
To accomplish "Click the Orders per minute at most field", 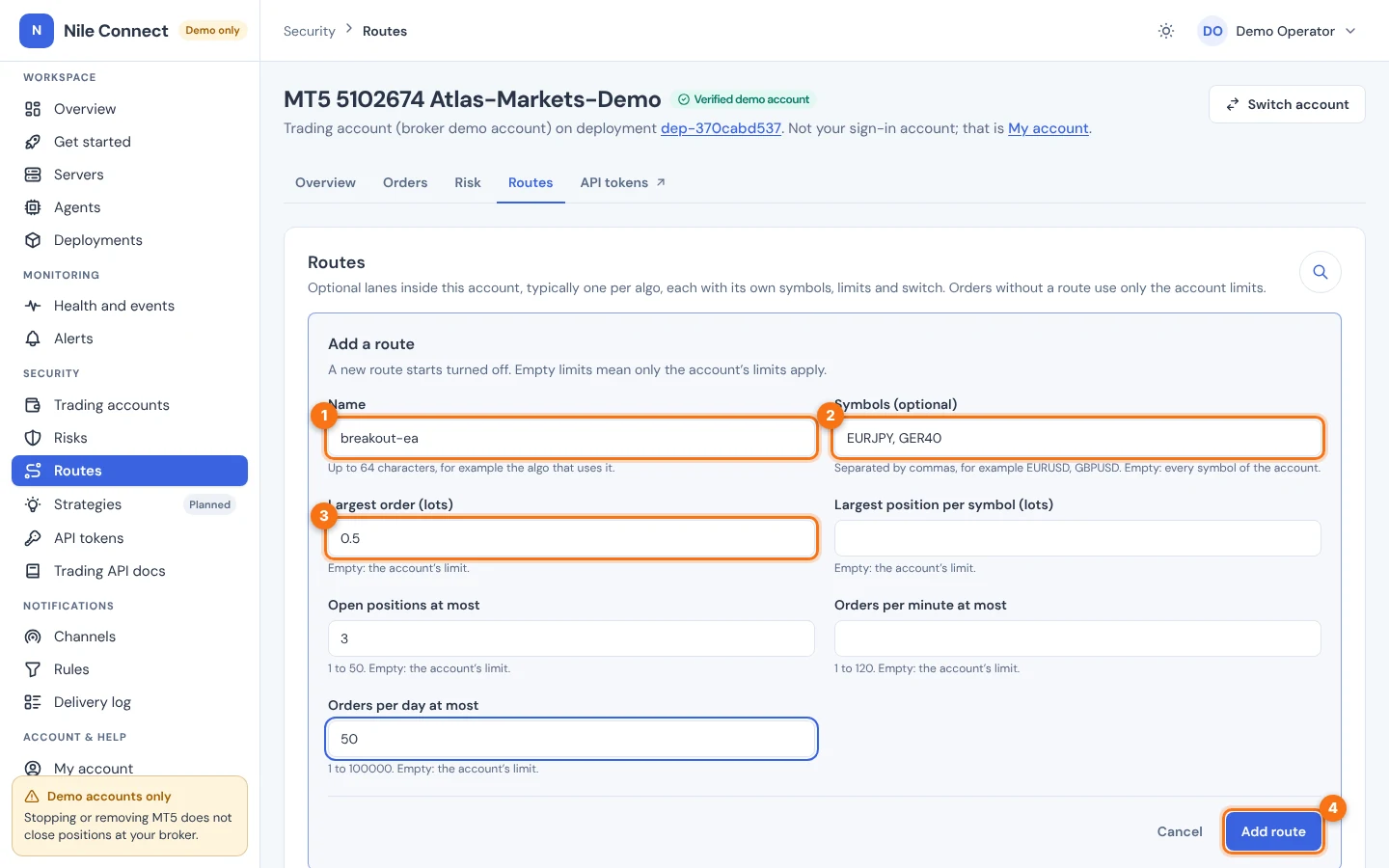I will (x=1077, y=638).
